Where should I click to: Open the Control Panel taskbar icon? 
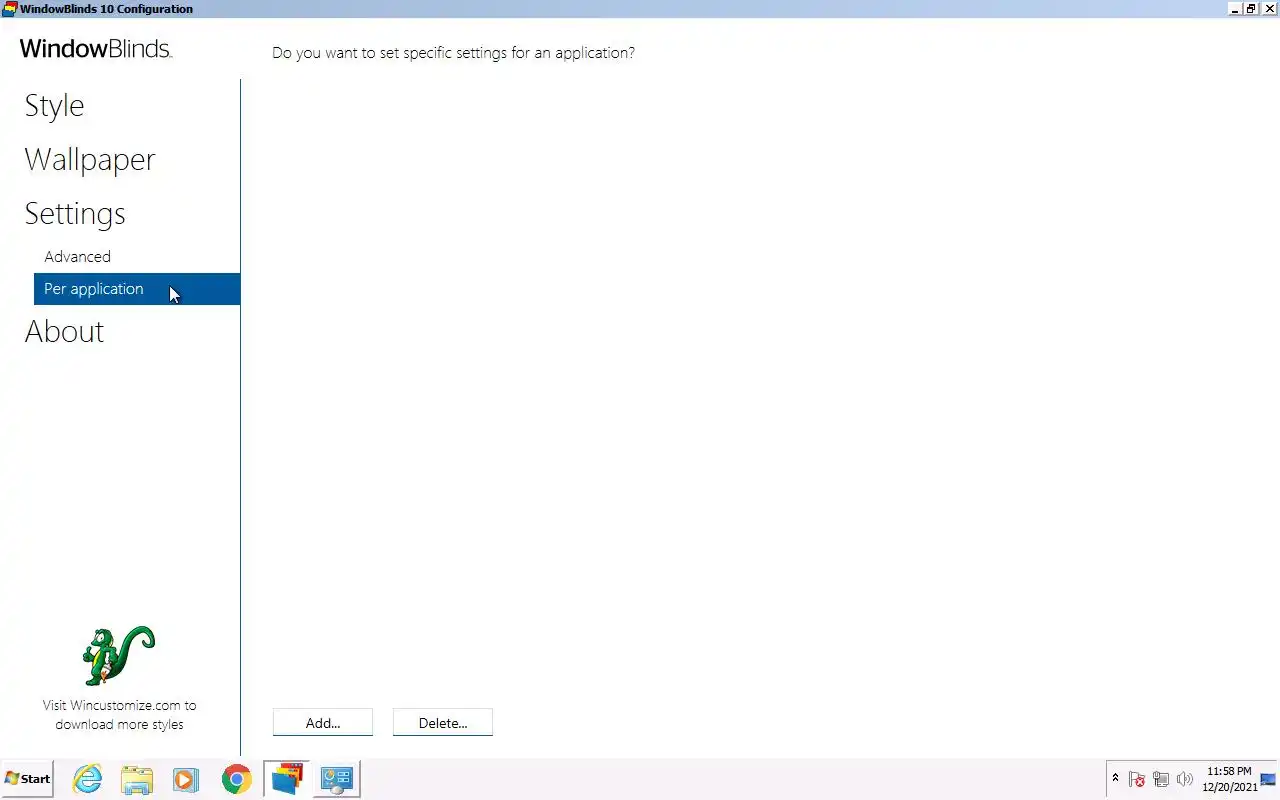(x=337, y=779)
